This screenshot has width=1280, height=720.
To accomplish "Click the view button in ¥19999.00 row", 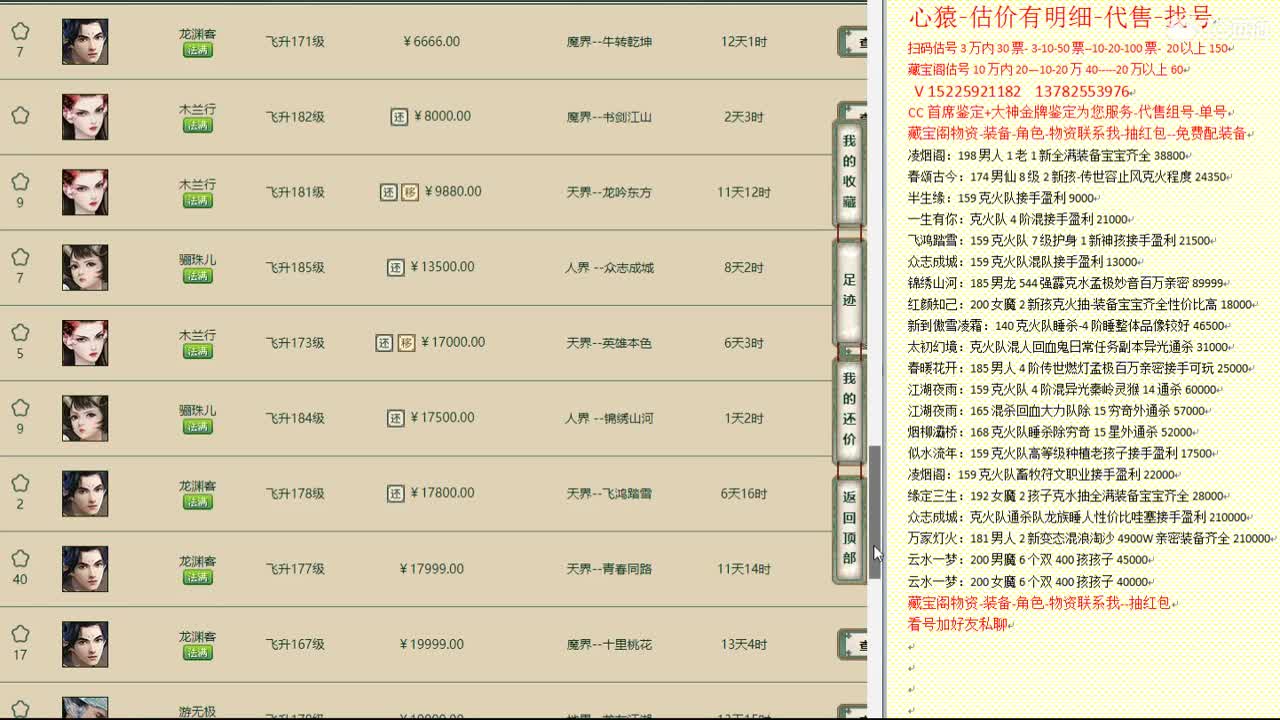I will tap(852, 645).
